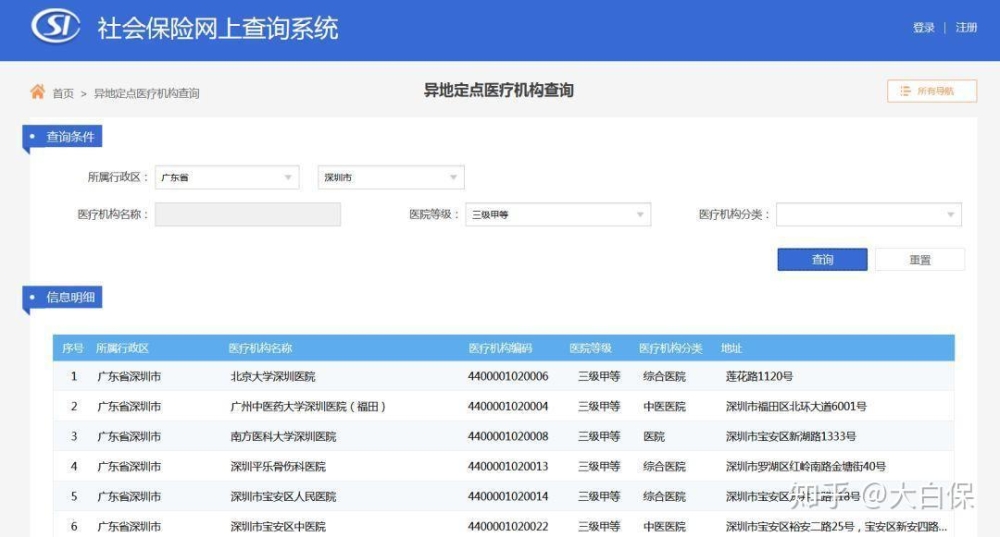Click the SI social insurance logo

(x=56, y=26)
